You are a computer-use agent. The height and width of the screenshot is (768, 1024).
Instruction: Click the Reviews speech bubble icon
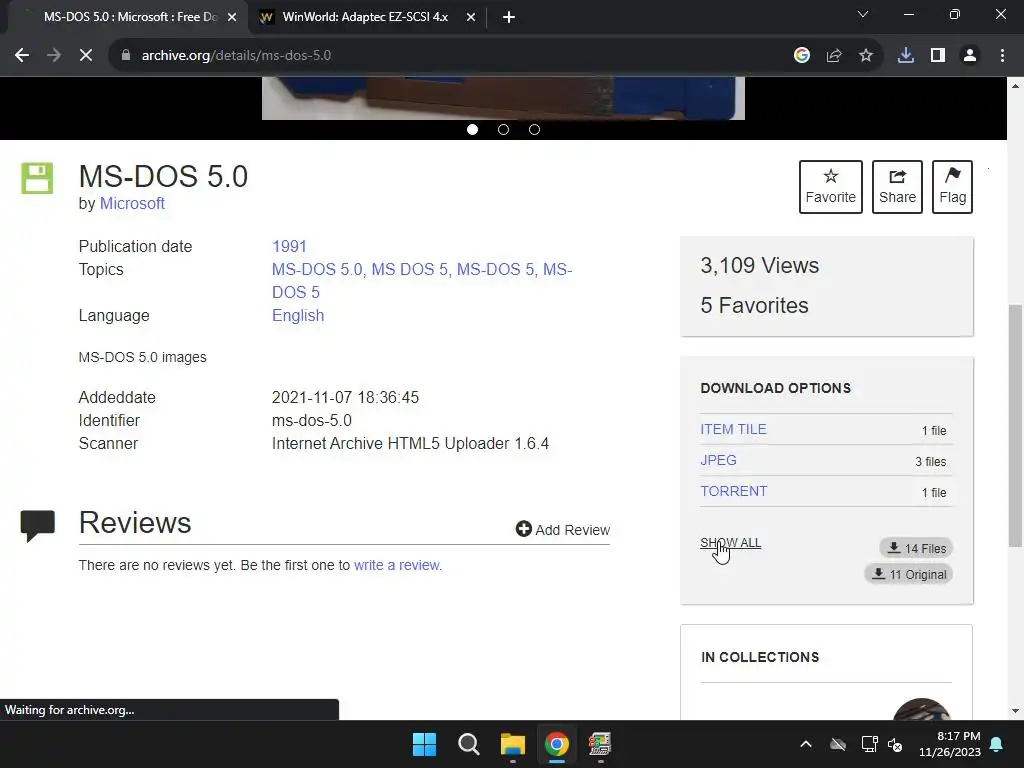[37, 526]
